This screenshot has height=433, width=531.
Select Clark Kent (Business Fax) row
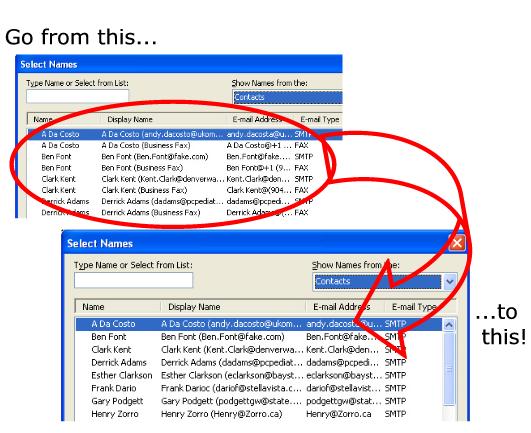pos(185,190)
